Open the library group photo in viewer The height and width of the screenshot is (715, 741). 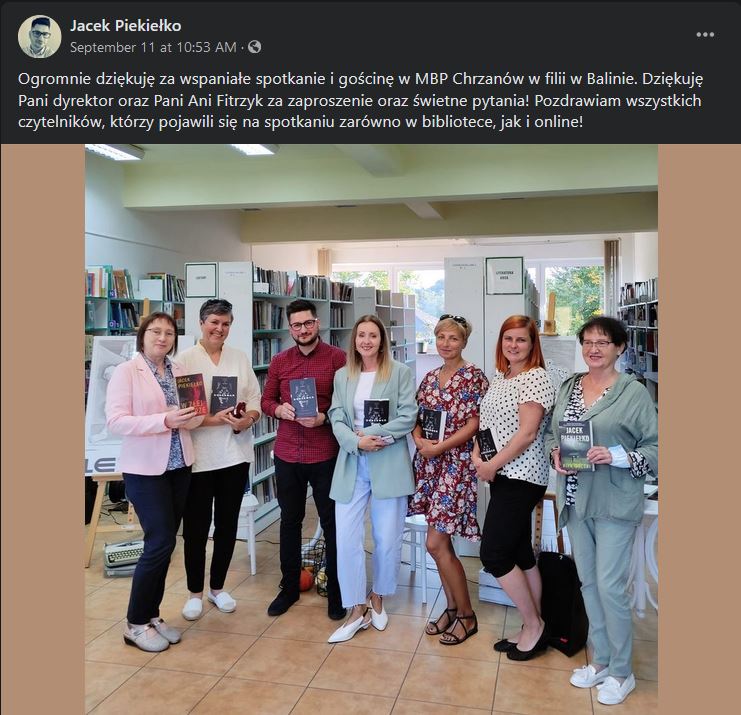pyautogui.click(x=371, y=429)
